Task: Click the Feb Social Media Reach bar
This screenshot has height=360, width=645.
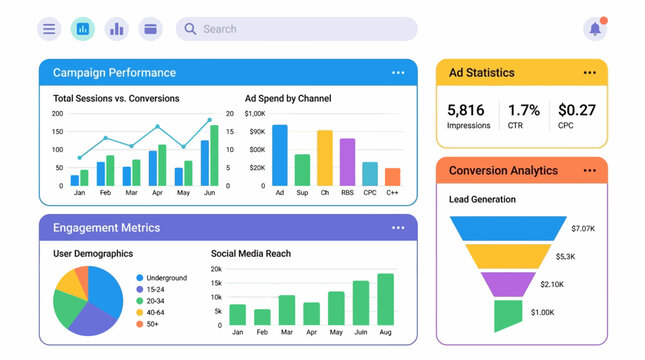Action: tap(262, 317)
